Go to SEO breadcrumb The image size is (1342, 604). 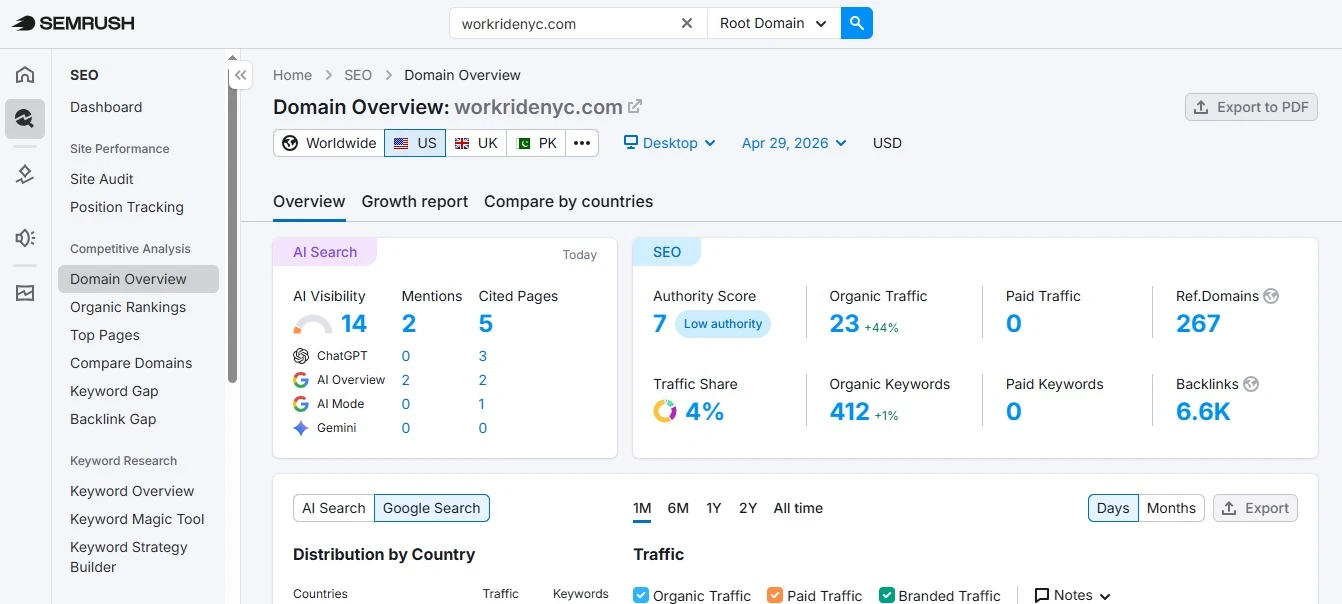point(358,75)
